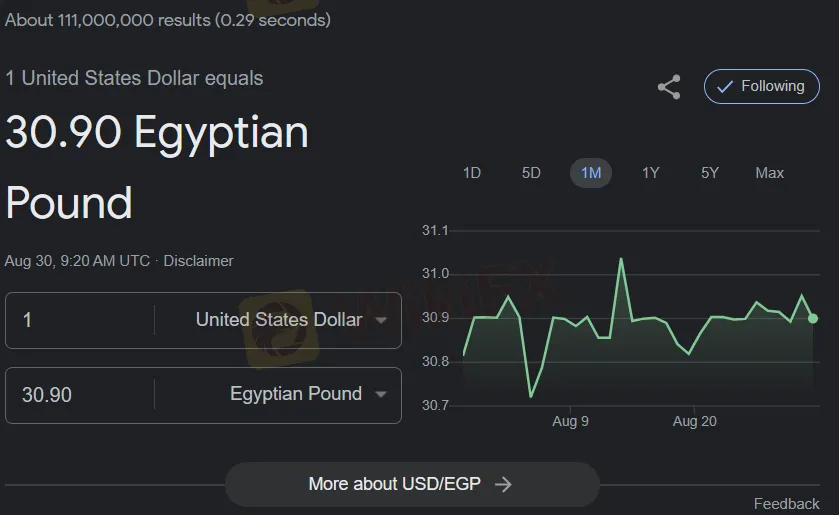The image size is (839, 515).
Task: Toggle the Following button off
Action: (761, 86)
